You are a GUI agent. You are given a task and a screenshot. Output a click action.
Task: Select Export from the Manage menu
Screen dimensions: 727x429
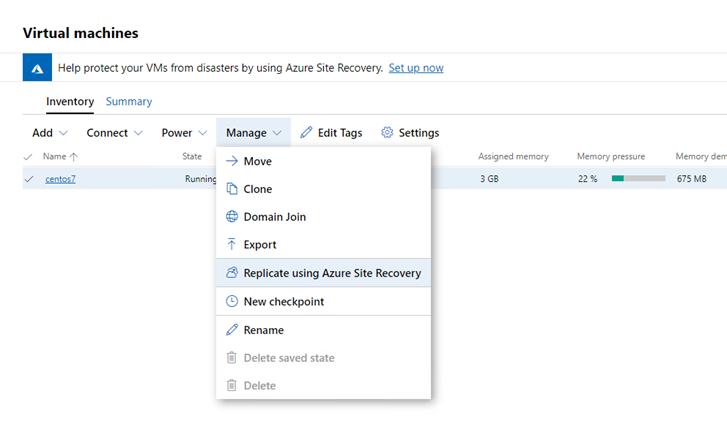click(323, 244)
